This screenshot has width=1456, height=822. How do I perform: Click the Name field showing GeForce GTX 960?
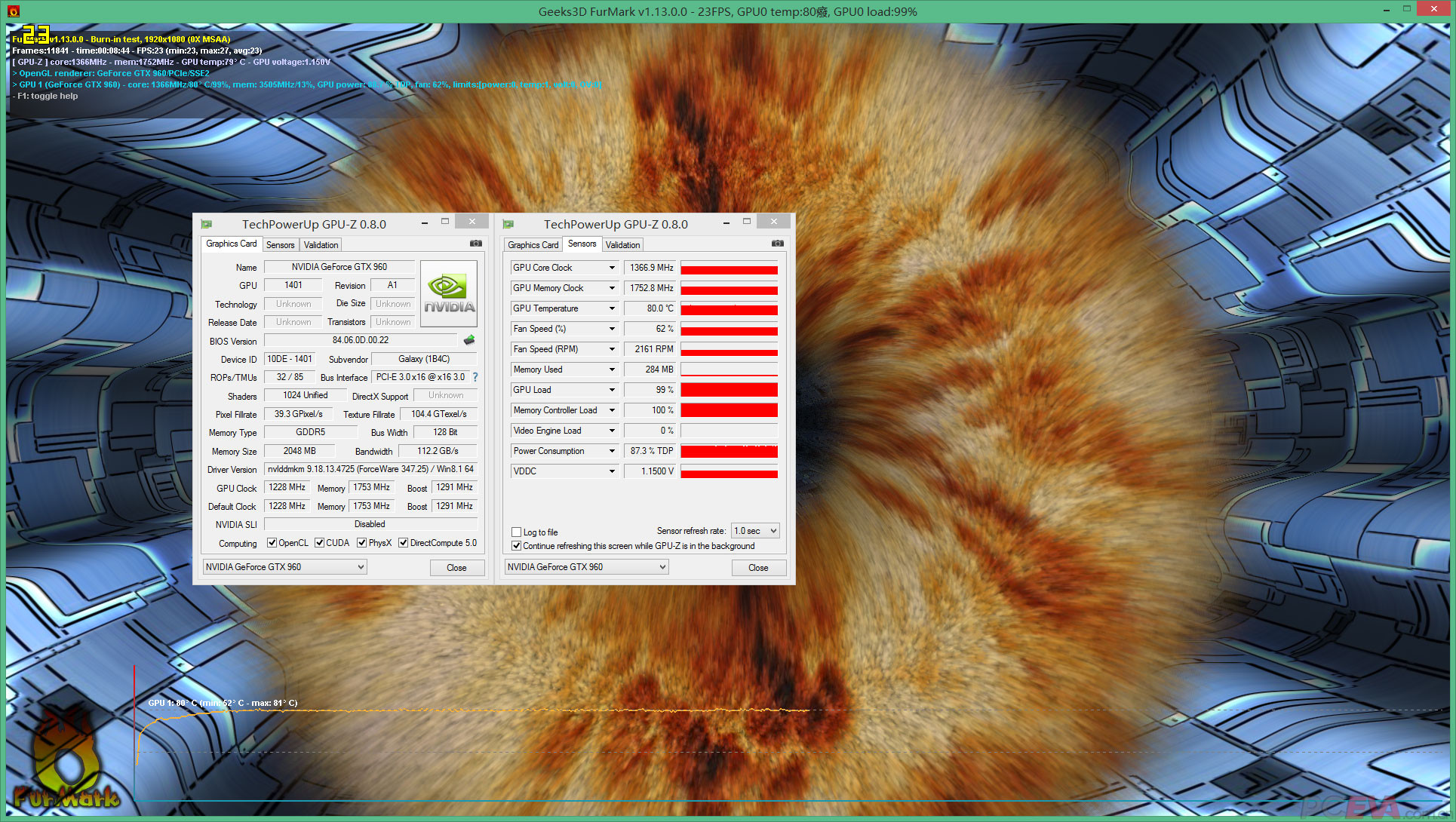tap(339, 267)
